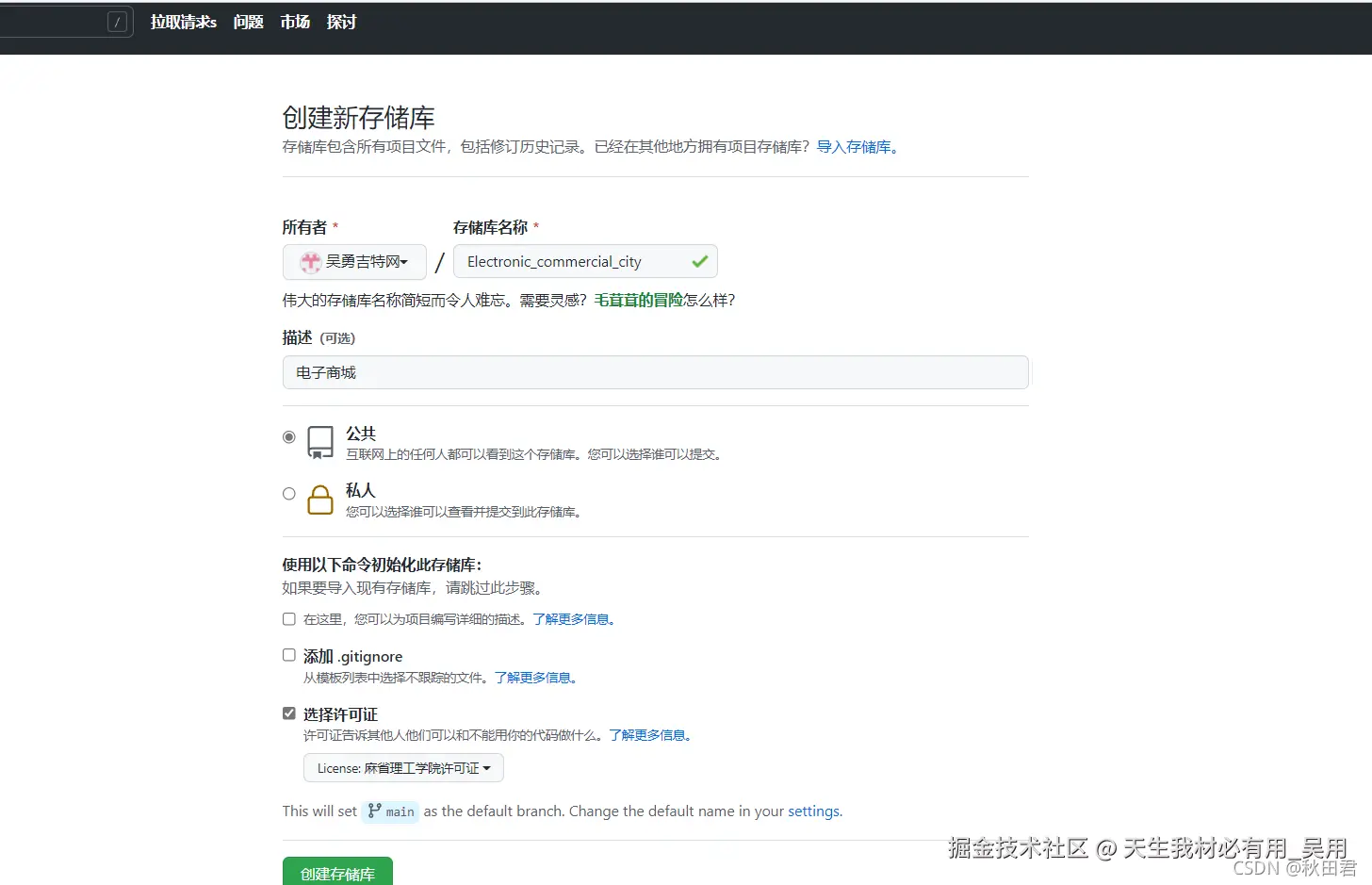Click the 毛茸茸的冒险 name suggestion link
1372x885 pixels.
638,300
